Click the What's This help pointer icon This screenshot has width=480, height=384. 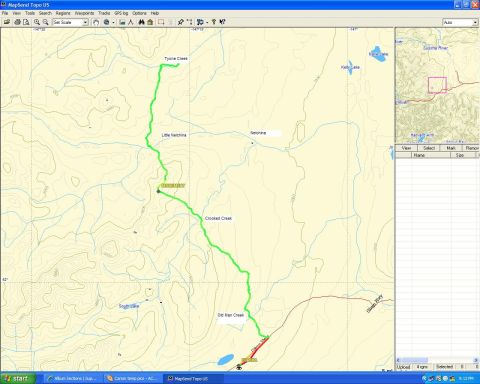(222, 22)
